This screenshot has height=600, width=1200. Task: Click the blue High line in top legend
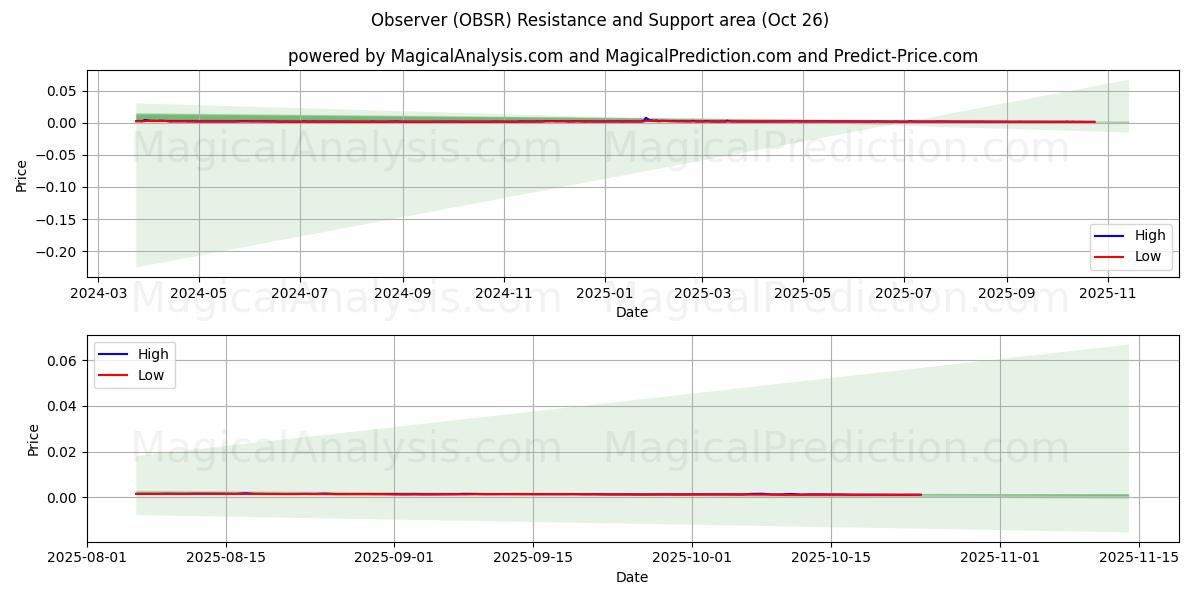pos(1109,236)
